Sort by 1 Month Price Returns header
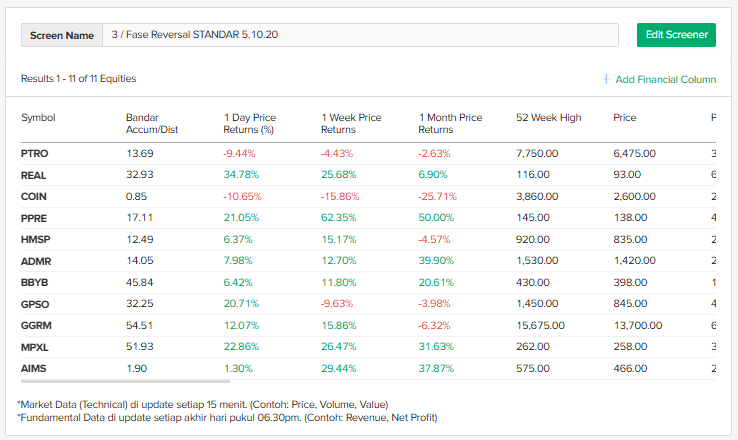The height and width of the screenshot is (440, 738). 450,123
